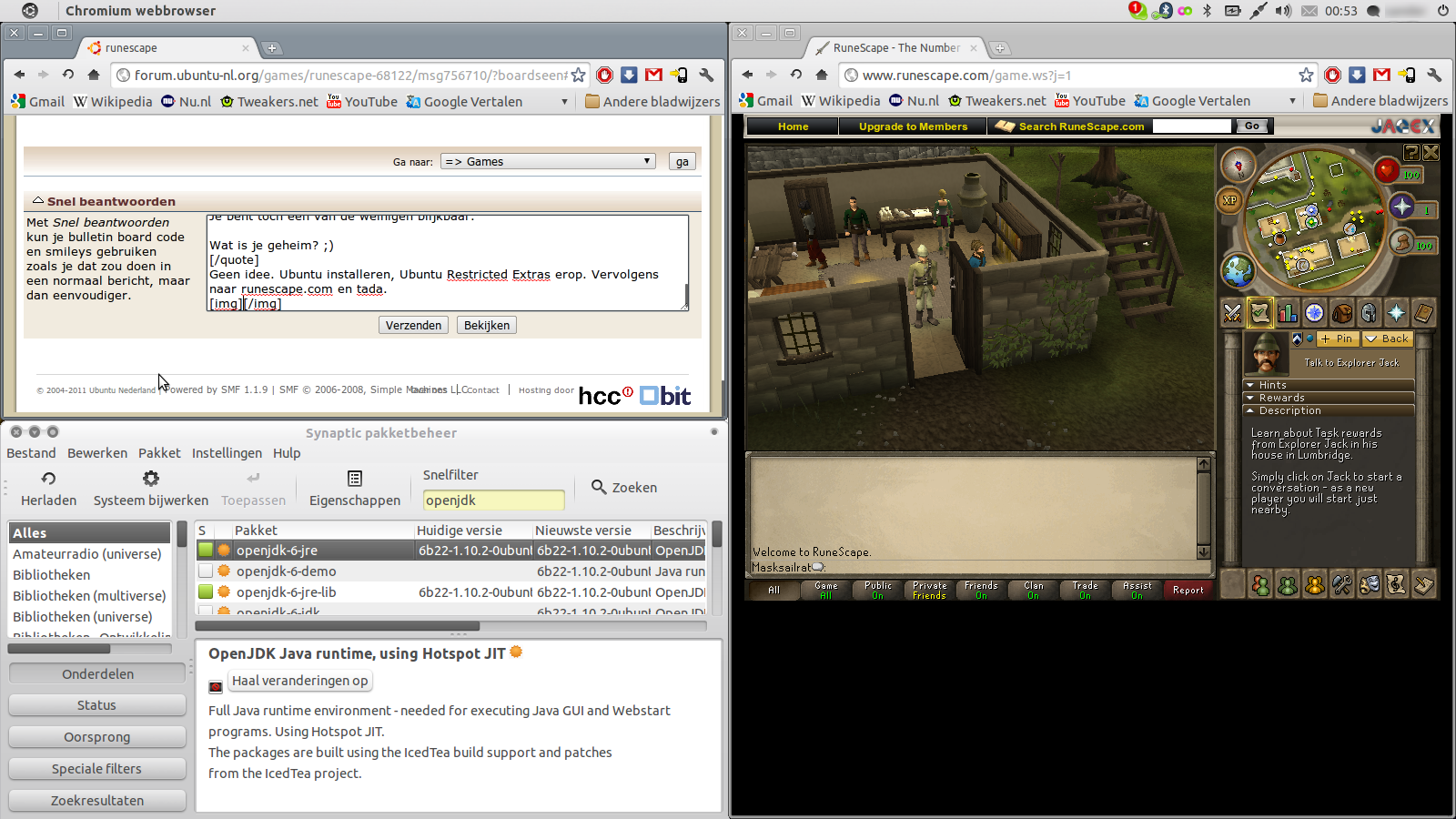
Task: Toggle Private chat filter
Action: [930, 591]
